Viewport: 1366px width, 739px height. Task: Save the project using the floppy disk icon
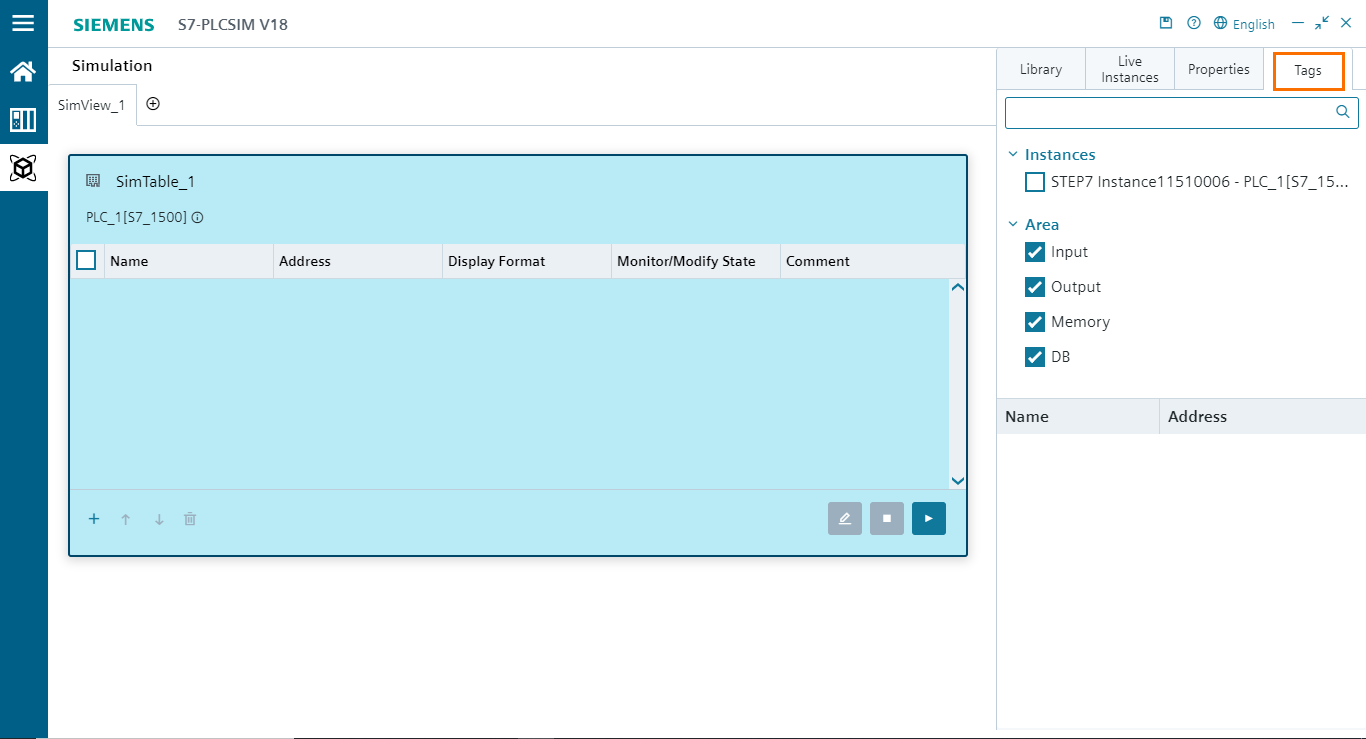[1165, 22]
